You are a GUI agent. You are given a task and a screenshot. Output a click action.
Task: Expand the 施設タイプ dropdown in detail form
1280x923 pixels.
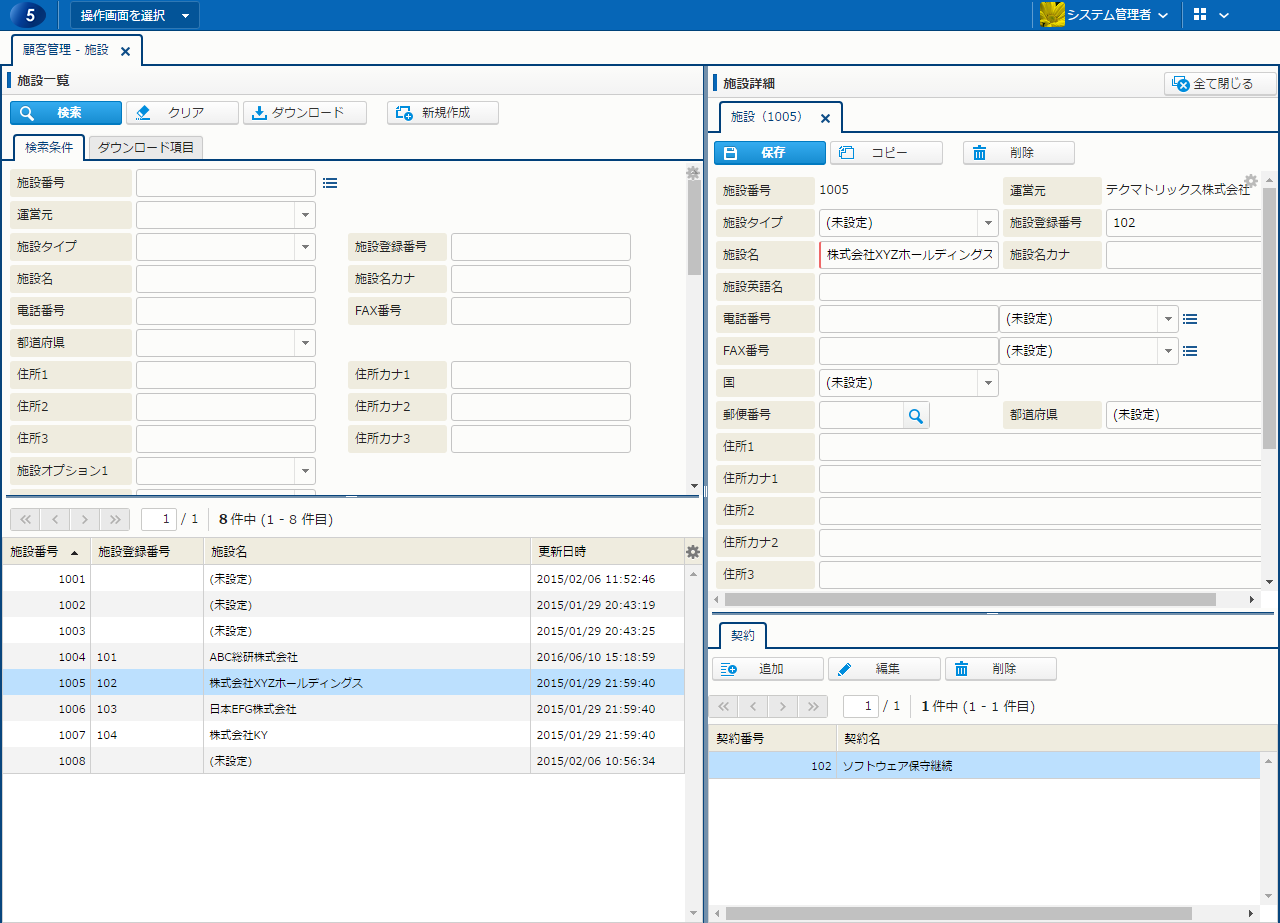(988, 223)
